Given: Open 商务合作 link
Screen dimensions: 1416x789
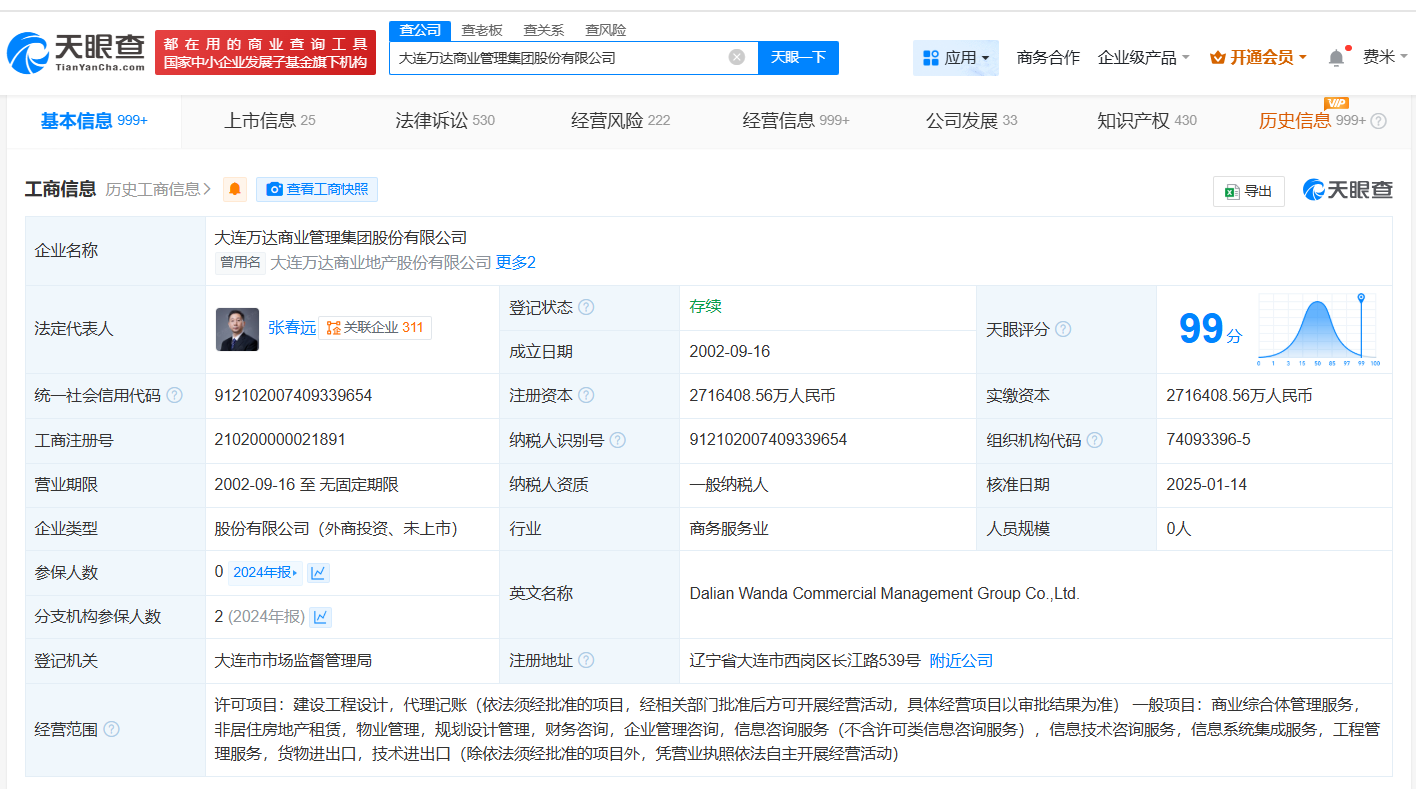Looking at the screenshot, I should [1048, 57].
